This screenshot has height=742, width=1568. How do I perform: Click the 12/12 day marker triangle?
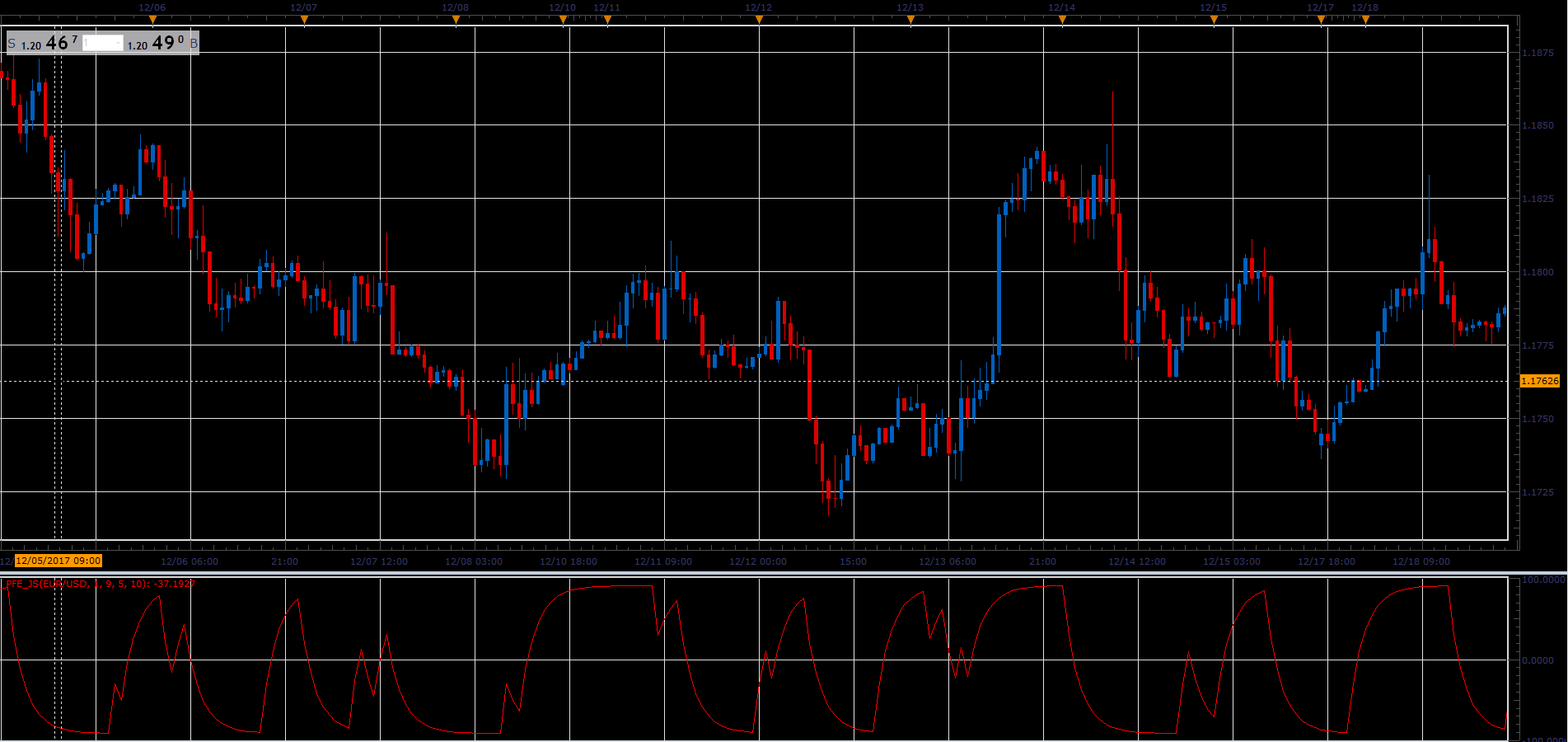759,21
